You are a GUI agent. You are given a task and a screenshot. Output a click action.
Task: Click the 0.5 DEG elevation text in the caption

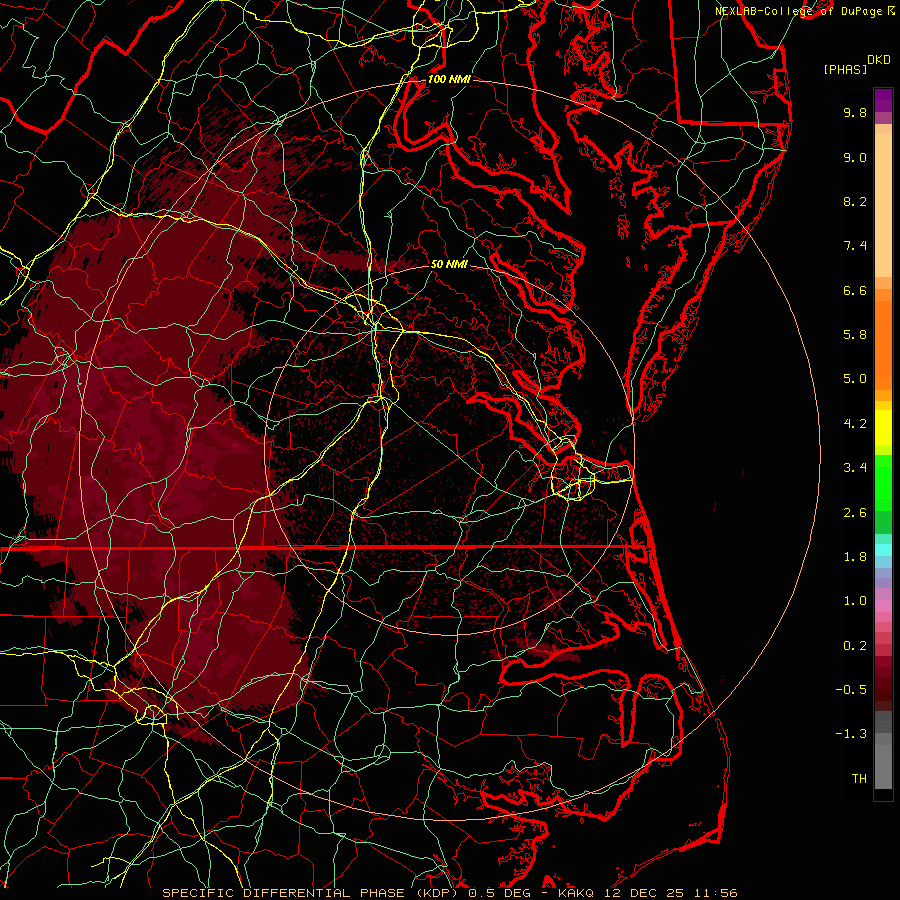499,893
